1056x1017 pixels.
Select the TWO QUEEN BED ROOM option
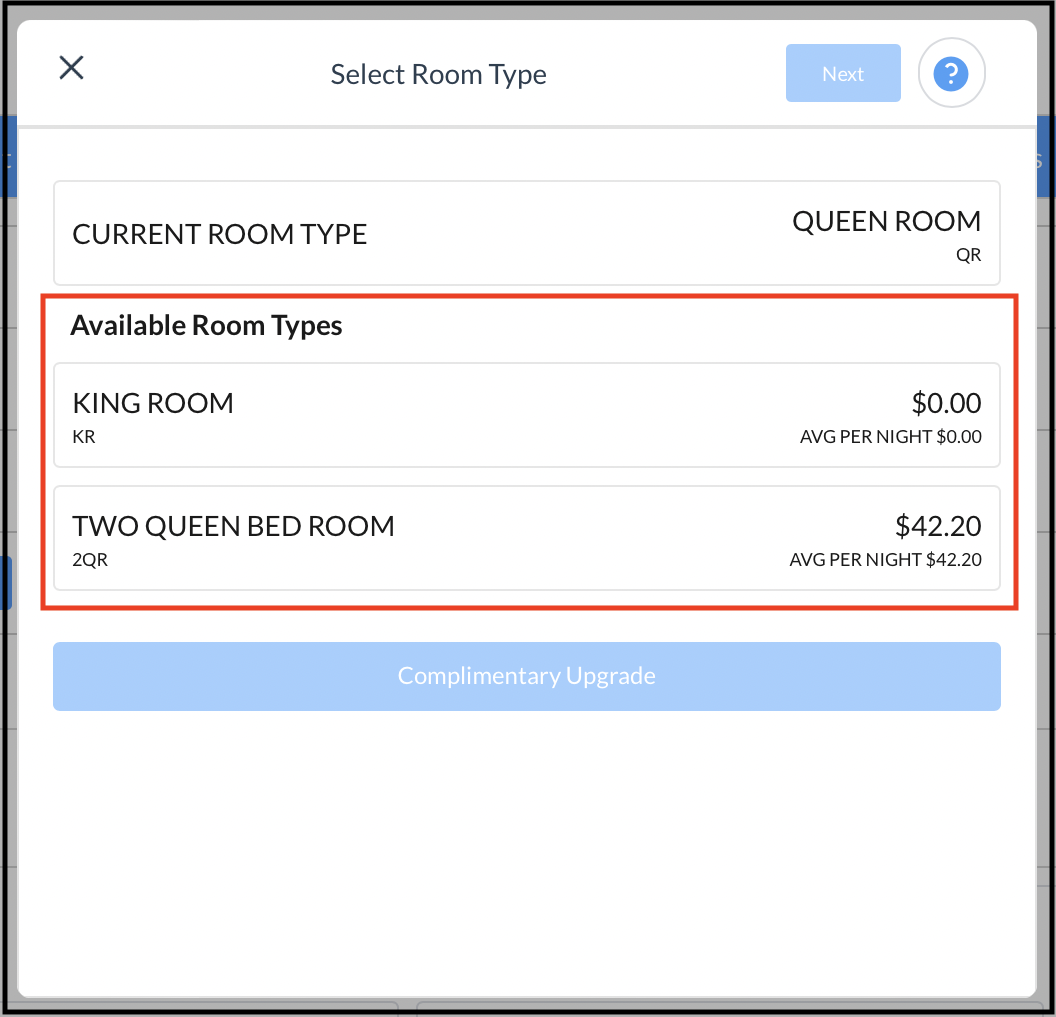[x=526, y=538]
